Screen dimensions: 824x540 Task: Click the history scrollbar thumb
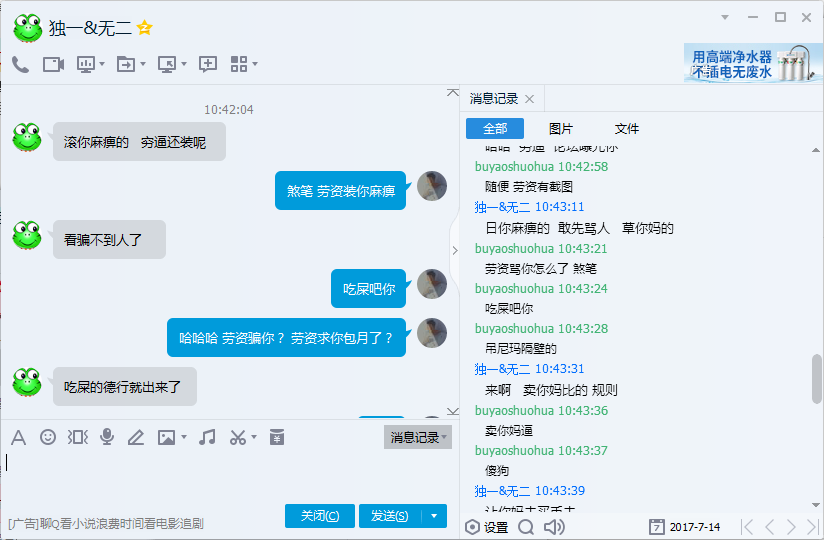817,379
